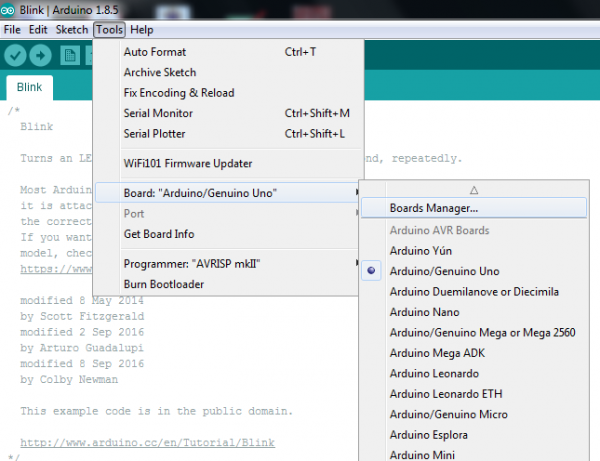Open the arduino.cc Tutorial/Blink link
This screenshot has width=600, height=461.
click(147, 443)
